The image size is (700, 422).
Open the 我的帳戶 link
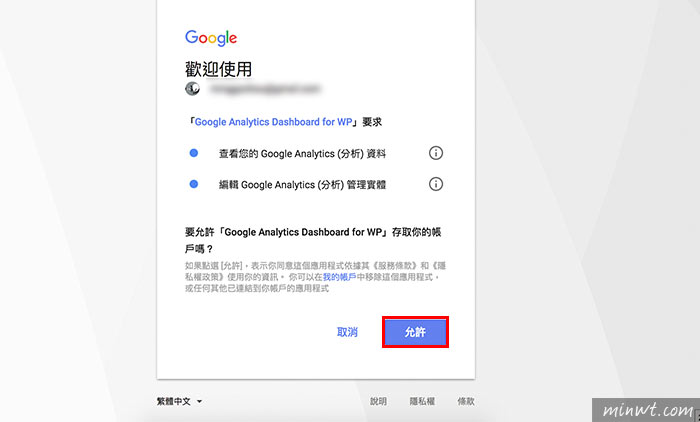tap(339, 277)
